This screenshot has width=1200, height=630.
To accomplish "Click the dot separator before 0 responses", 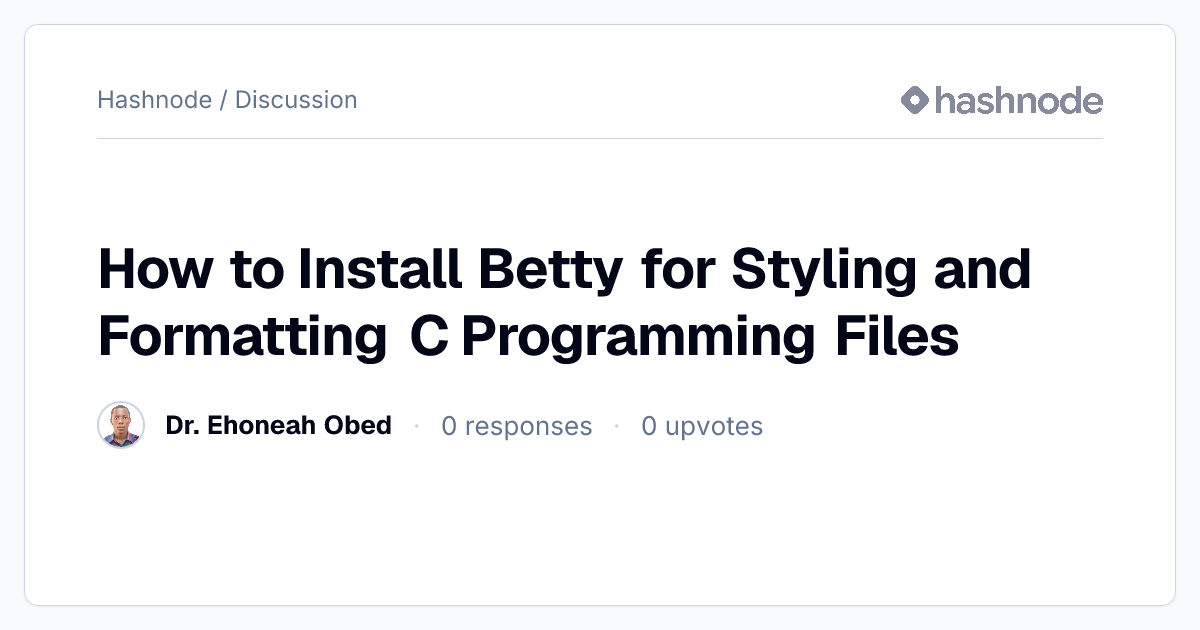I will 416,427.
